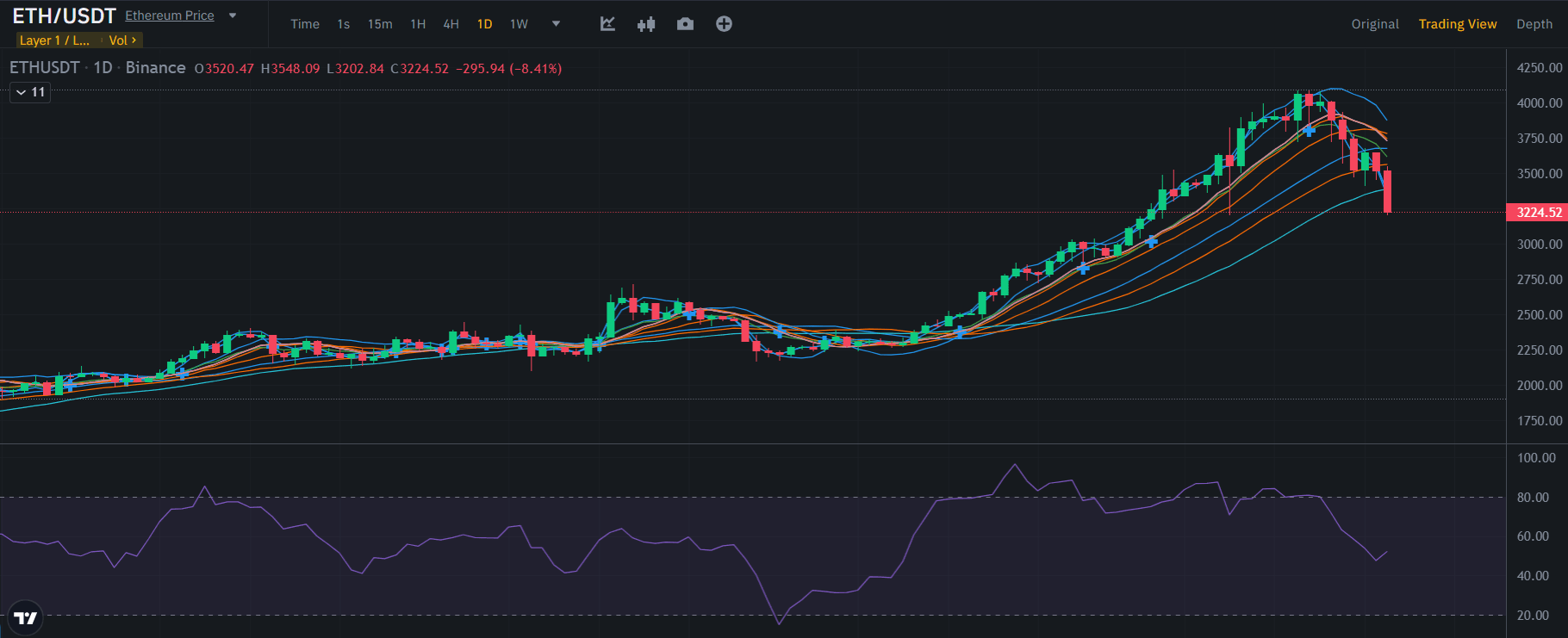Take a chart snapshot with camera icon
Viewport: 1568px width, 638px height.
tap(685, 24)
